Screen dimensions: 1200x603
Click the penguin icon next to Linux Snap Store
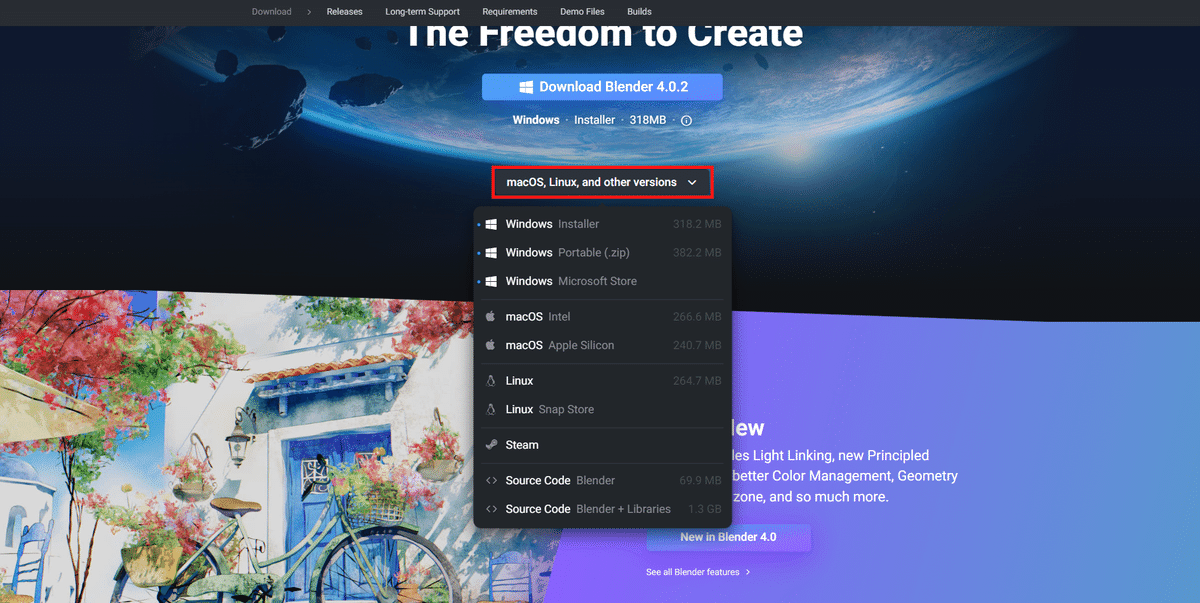tap(491, 409)
